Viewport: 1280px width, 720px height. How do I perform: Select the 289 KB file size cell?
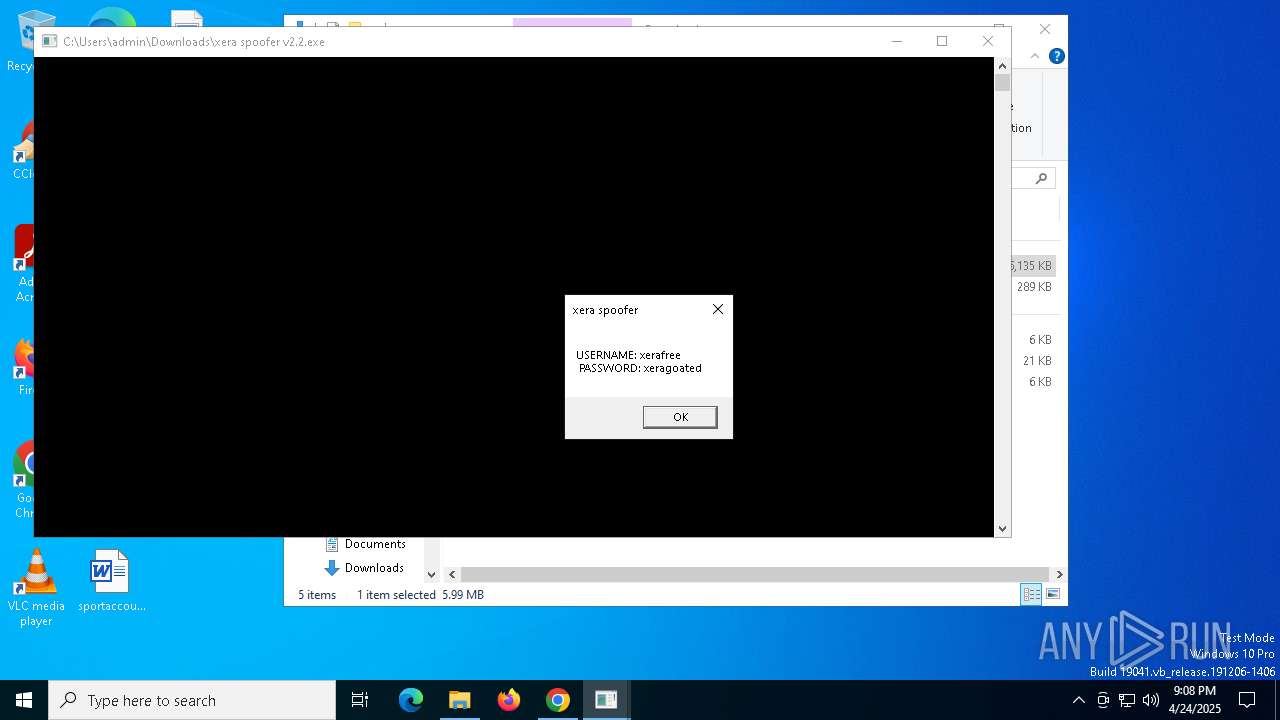click(1034, 287)
